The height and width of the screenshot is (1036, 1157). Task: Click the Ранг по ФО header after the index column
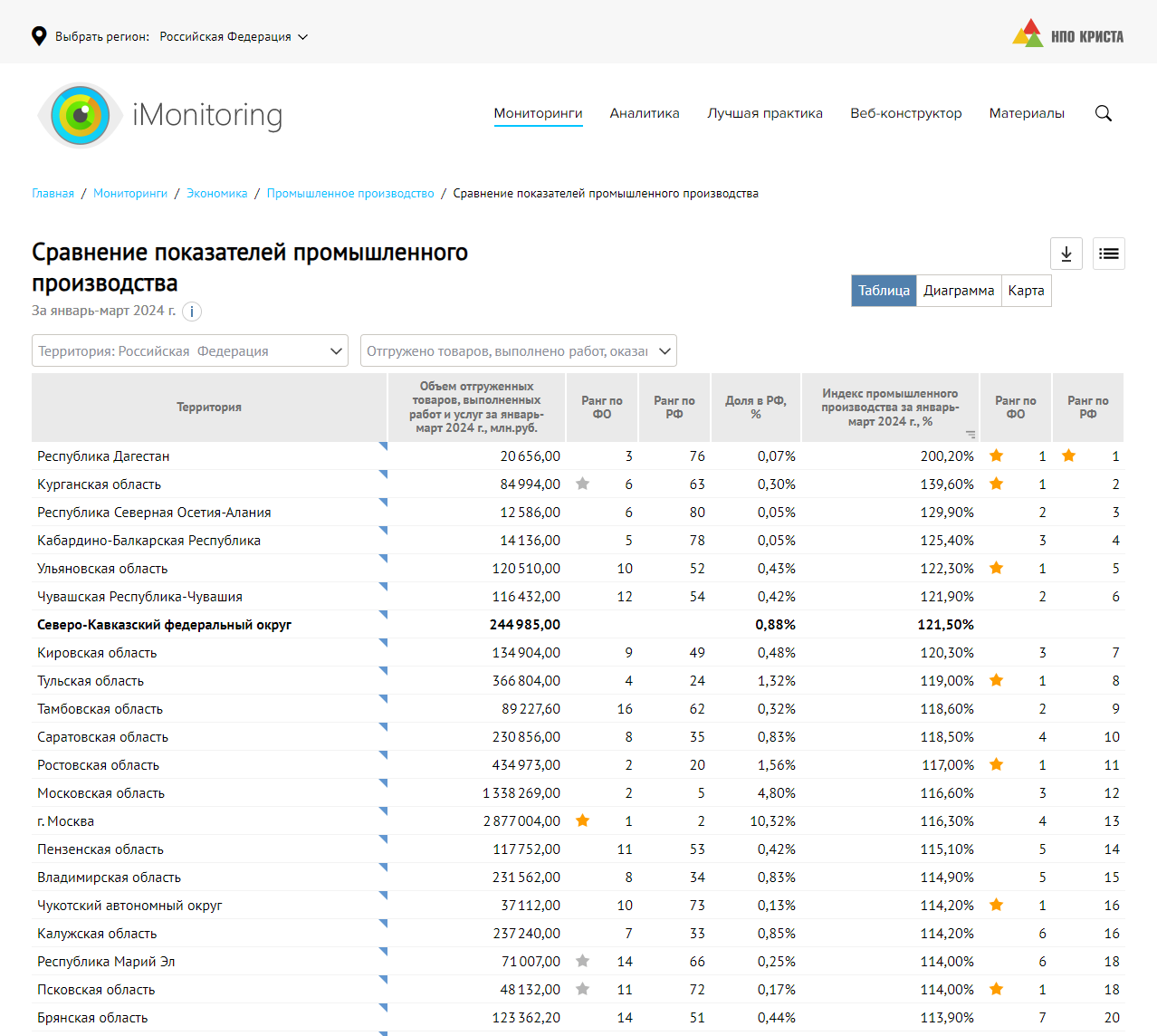point(1016,408)
